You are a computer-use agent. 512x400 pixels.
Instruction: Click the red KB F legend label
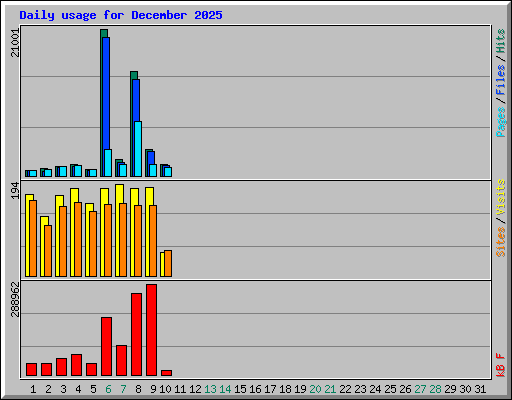coord(500,365)
